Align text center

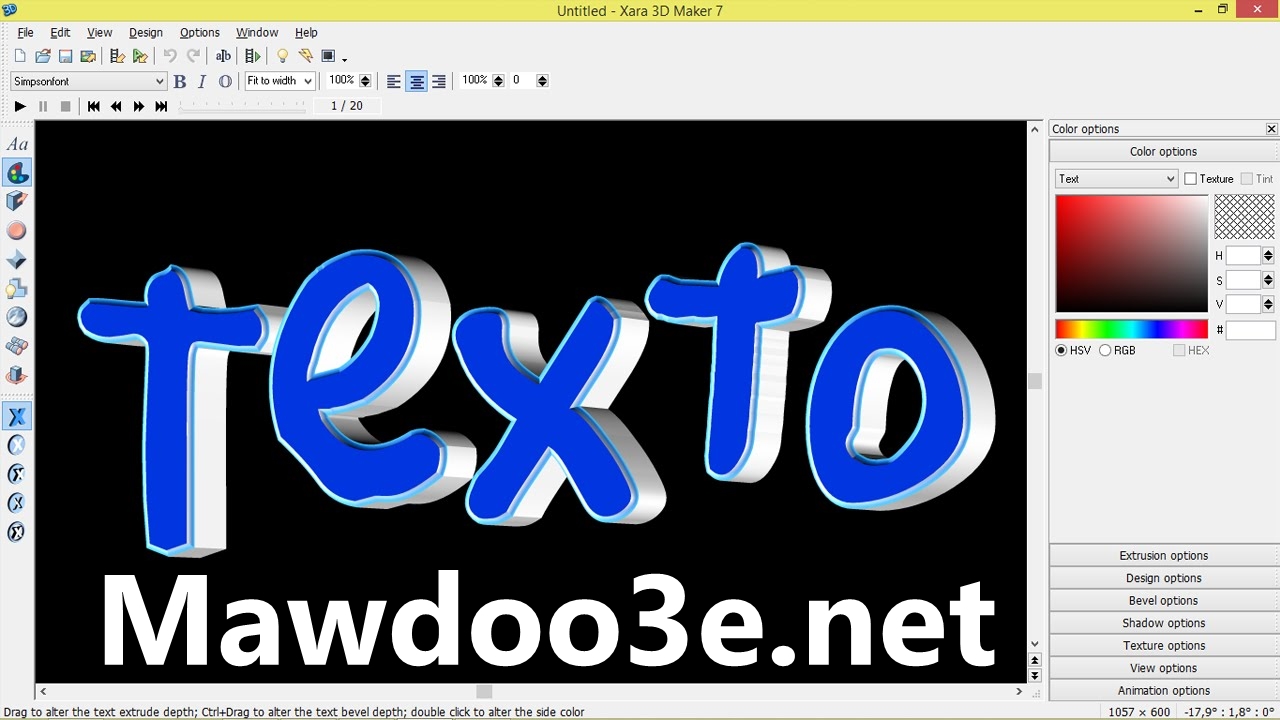point(417,81)
